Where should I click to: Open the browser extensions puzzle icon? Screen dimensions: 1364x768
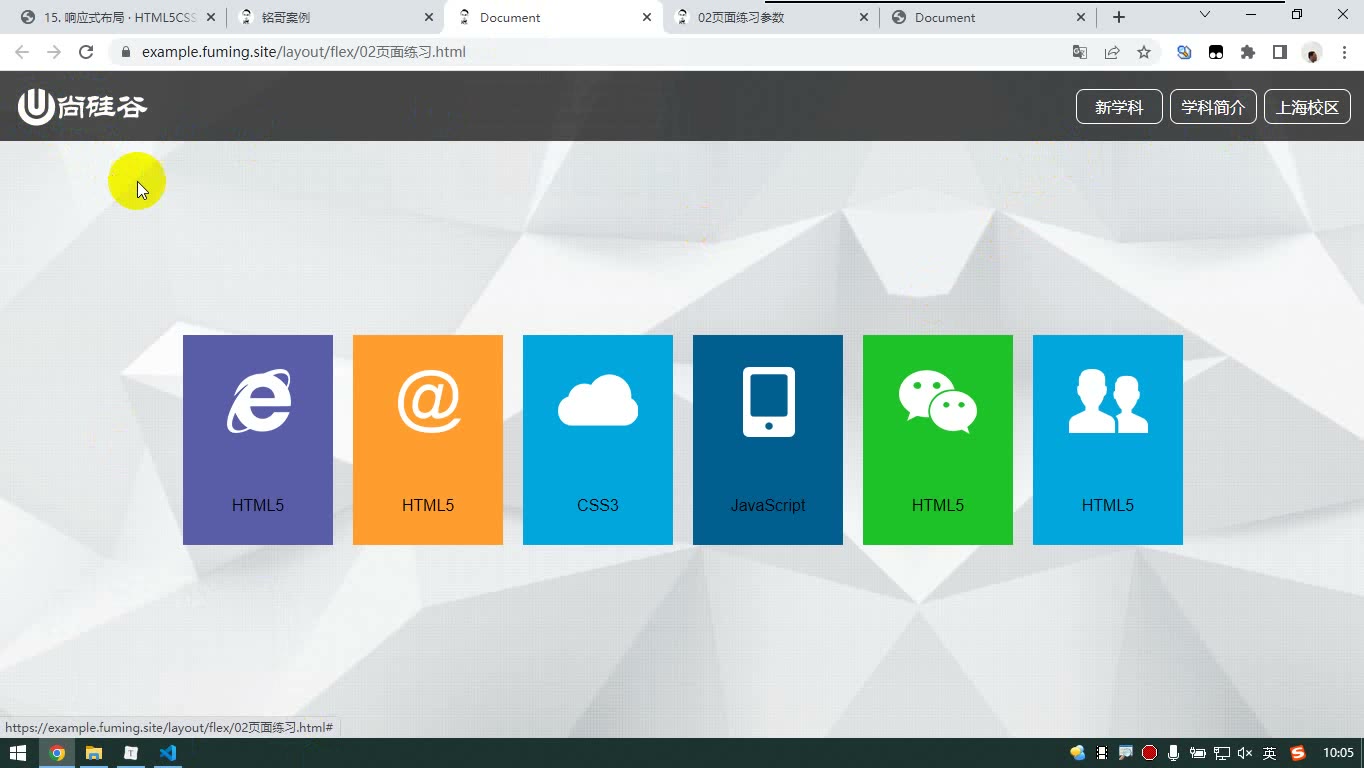click(x=1248, y=52)
